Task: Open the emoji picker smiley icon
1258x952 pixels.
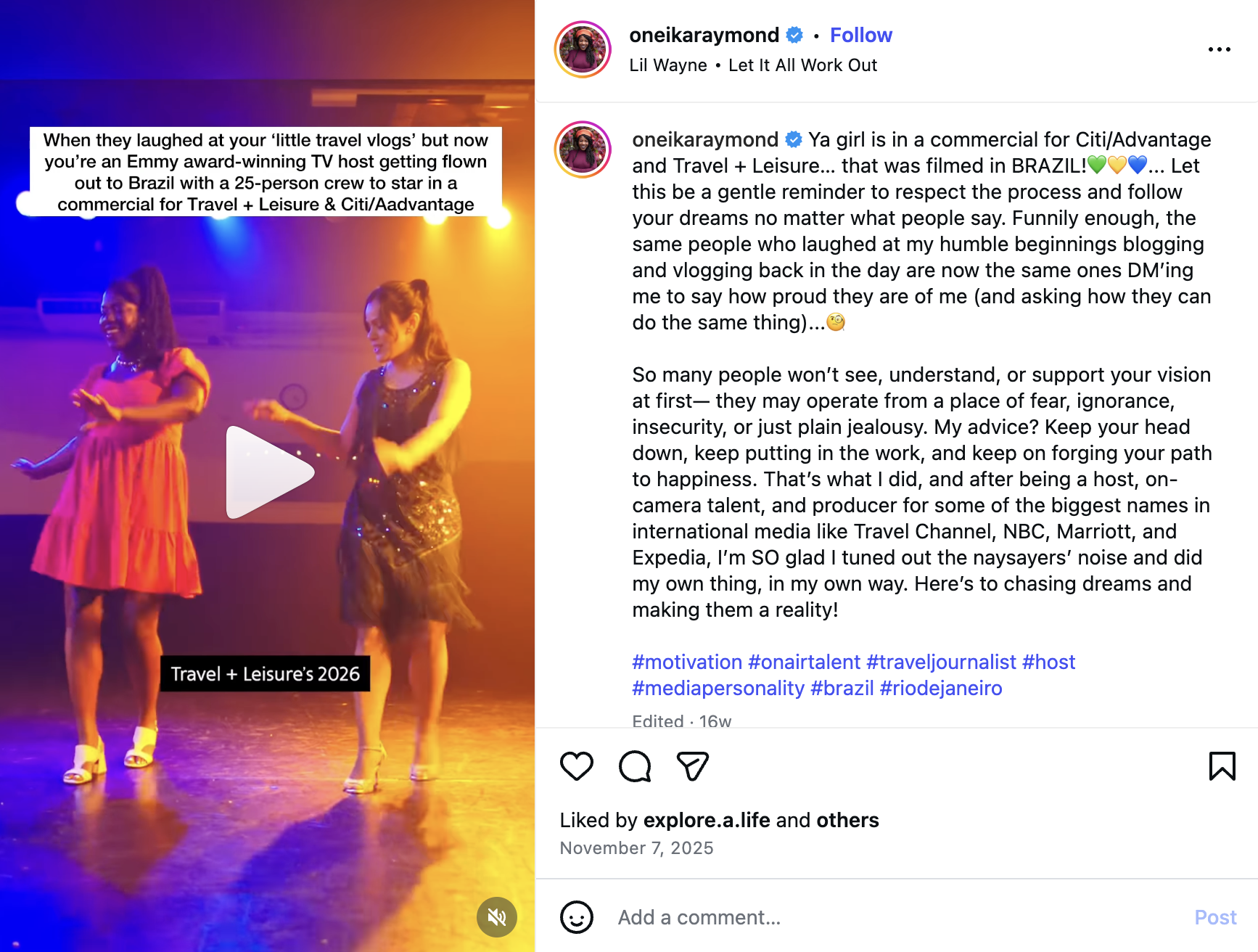Action: 577,917
